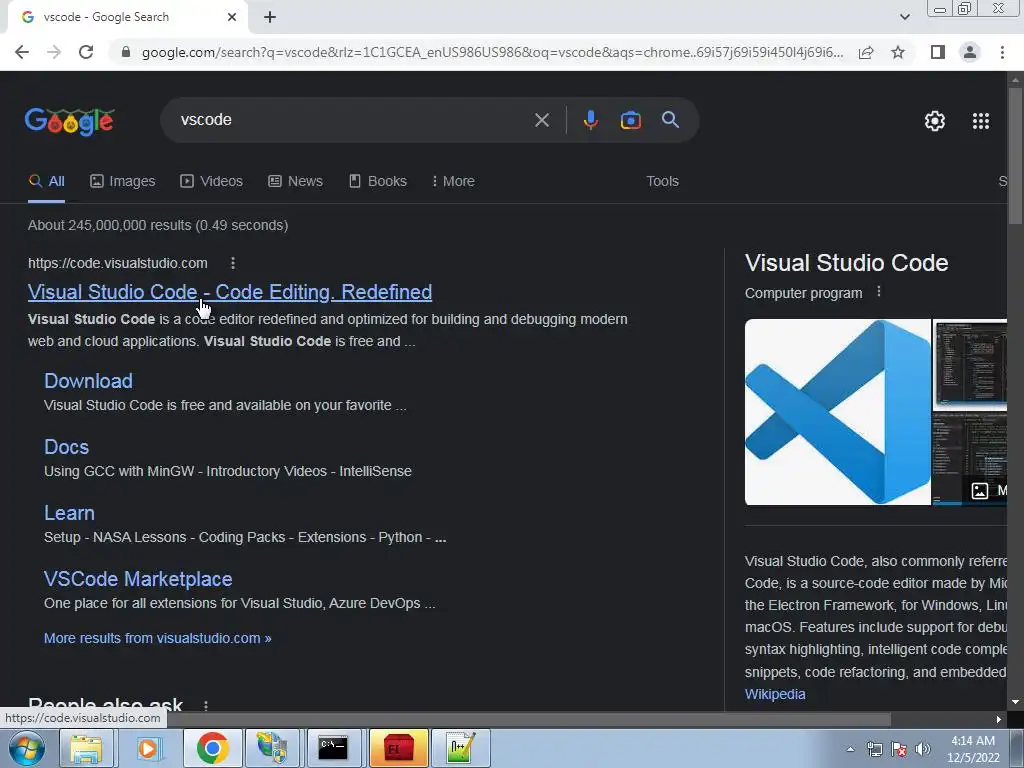The width and height of the screenshot is (1024, 768).
Task: Open the red FL taskbar application
Action: 398,748
